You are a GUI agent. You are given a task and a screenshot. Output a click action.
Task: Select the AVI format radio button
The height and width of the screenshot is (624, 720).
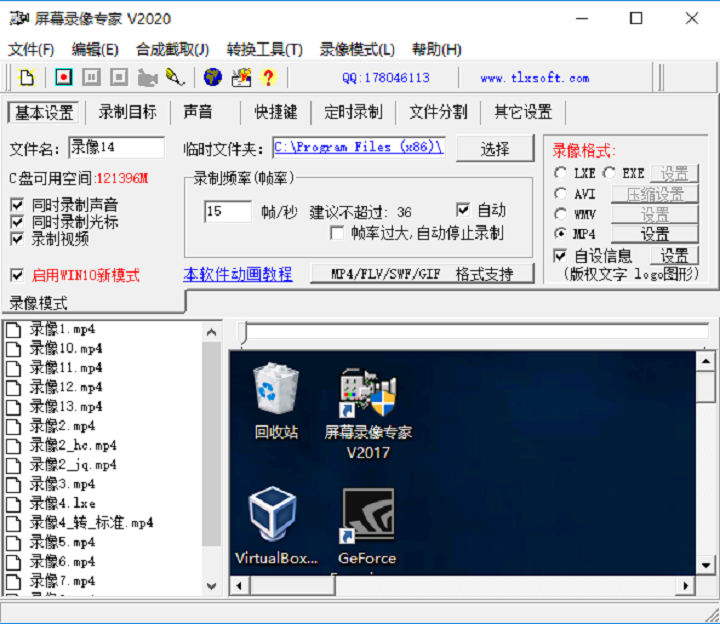tap(561, 194)
